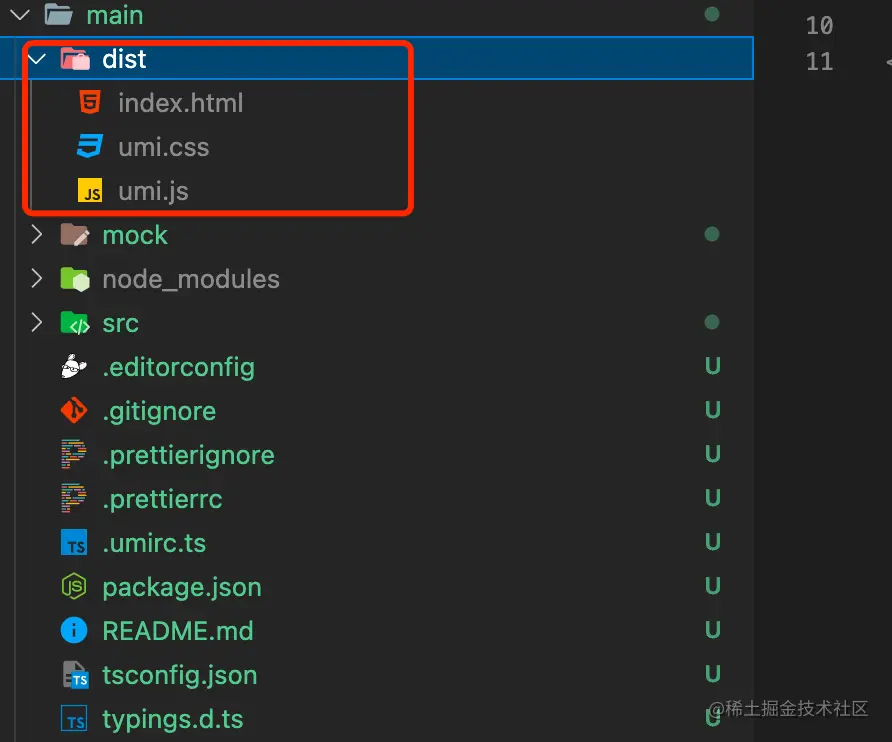
Task: Open the umi.css file
Action: tap(163, 147)
